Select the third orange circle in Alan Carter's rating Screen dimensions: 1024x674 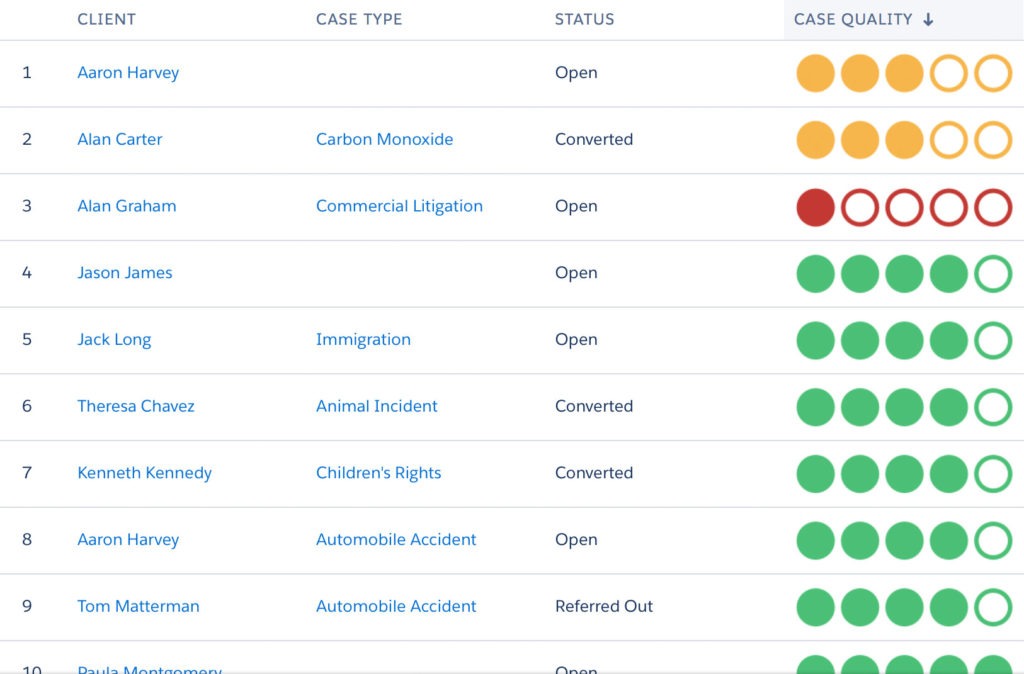[904, 140]
